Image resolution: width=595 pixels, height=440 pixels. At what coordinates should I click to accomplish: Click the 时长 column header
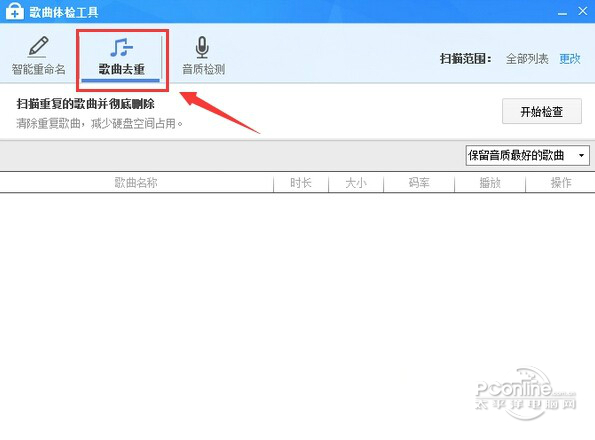tap(301, 183)
